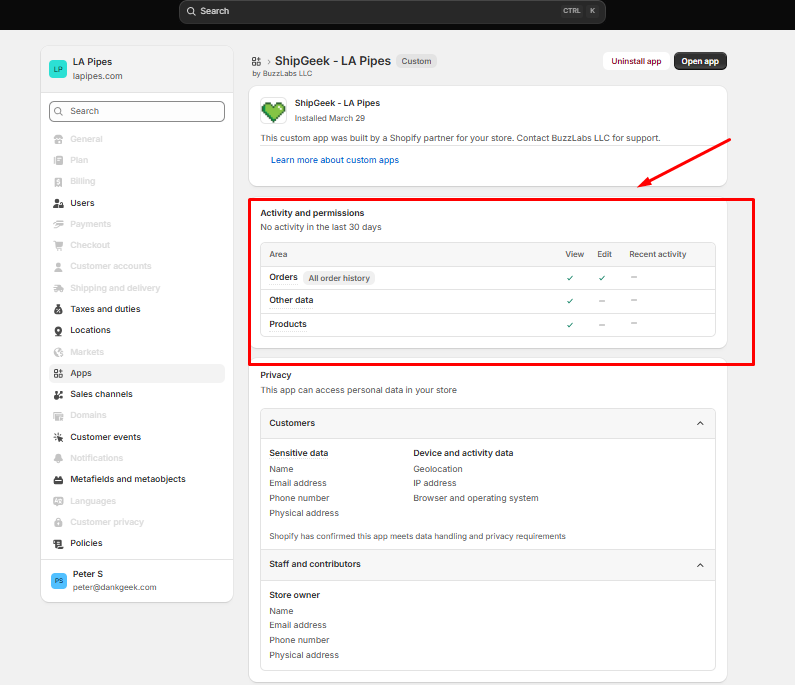Collapse the Staff and contributors section
795x685 pixels.
(700, 565)
